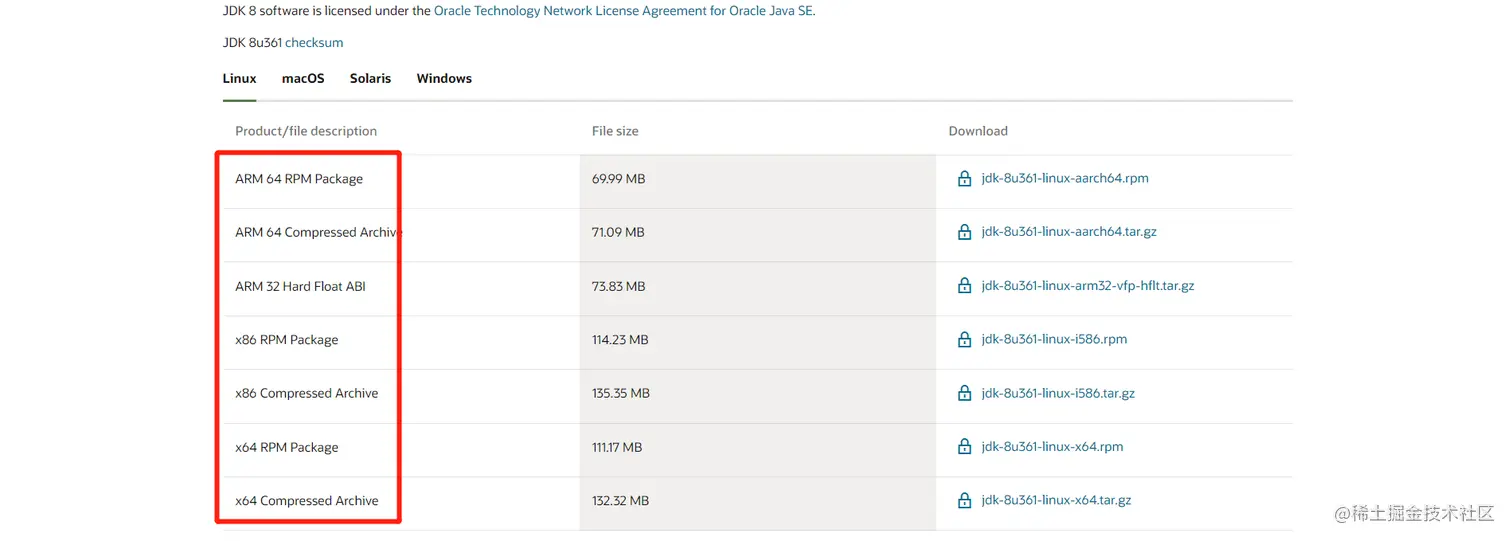Download jdk-8u361-linux-x64.rpm package
This screenshot has width=1512, height=541.
pos(1052,447)
